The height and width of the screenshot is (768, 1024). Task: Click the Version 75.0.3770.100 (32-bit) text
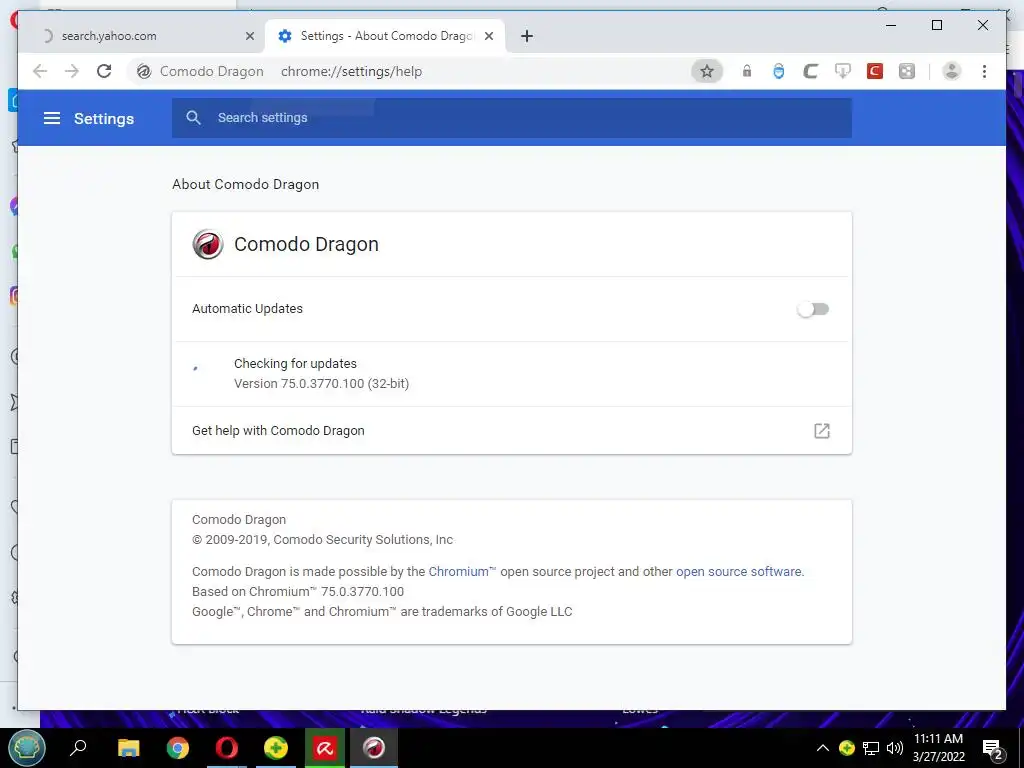[x=321, y=383]
